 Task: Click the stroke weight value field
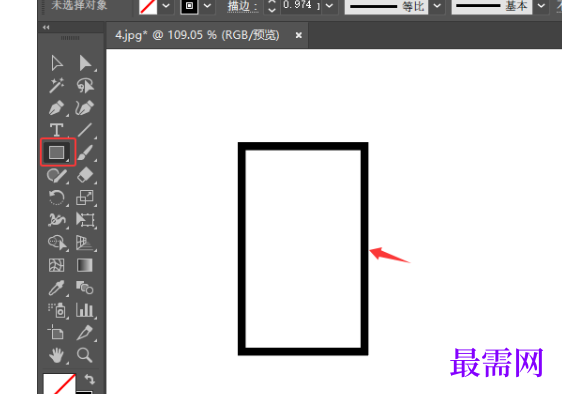[300, 6]
